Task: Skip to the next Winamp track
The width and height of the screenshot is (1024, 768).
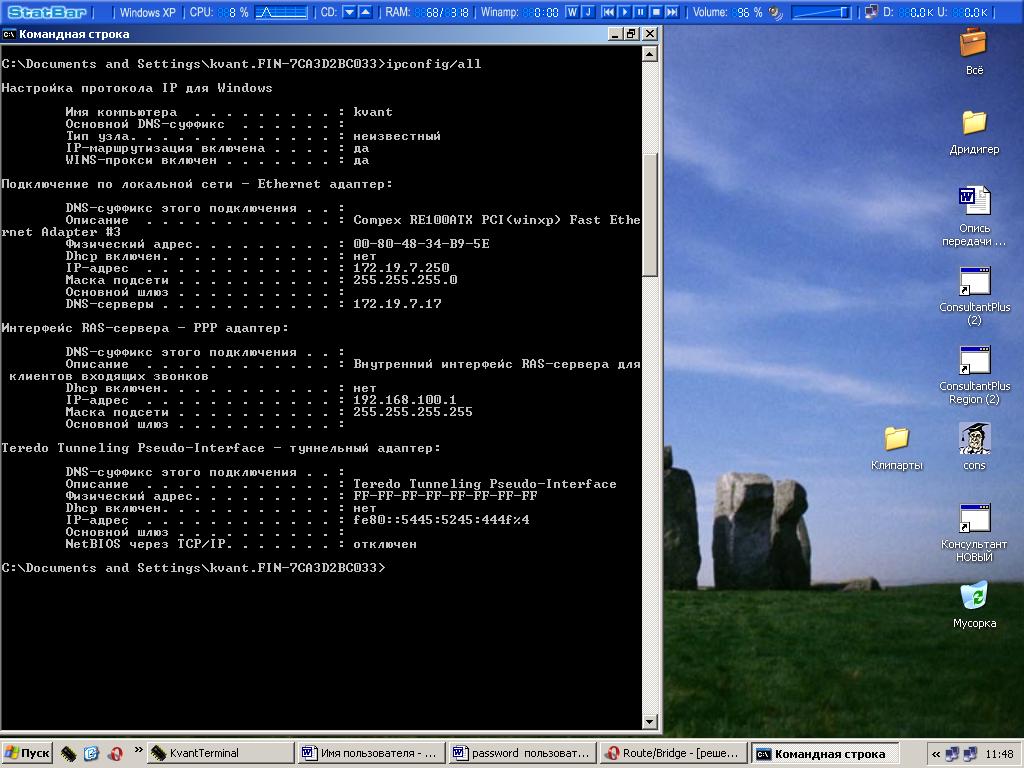Action: pos(672,12)
